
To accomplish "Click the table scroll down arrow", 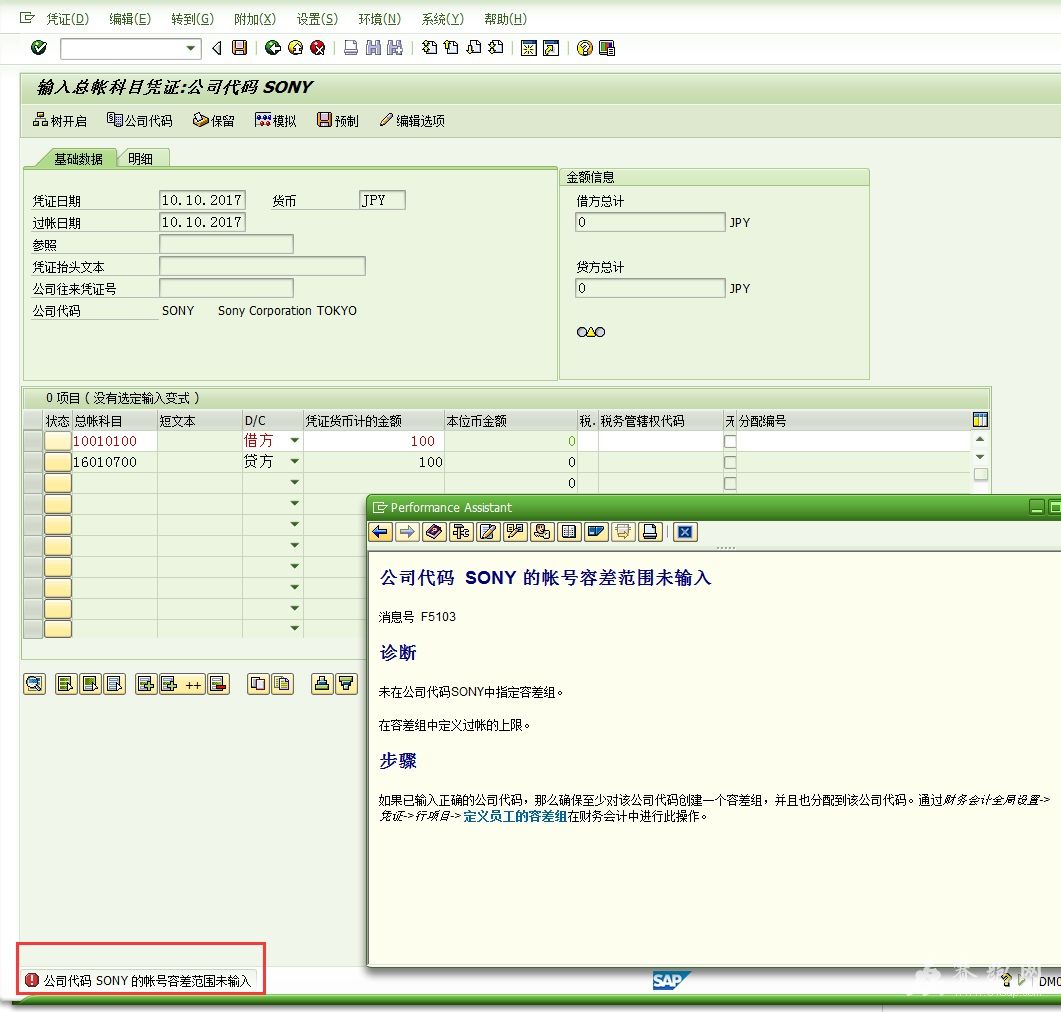I will point(980,457).
